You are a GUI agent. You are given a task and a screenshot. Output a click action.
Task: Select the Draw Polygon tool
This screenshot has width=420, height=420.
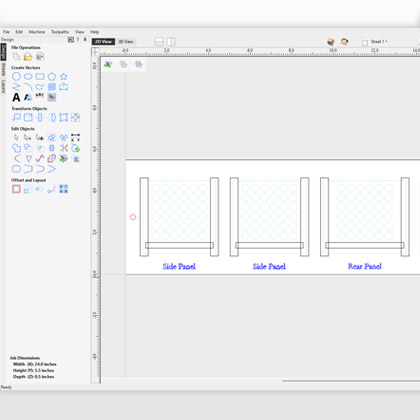(x=52, y=77)
